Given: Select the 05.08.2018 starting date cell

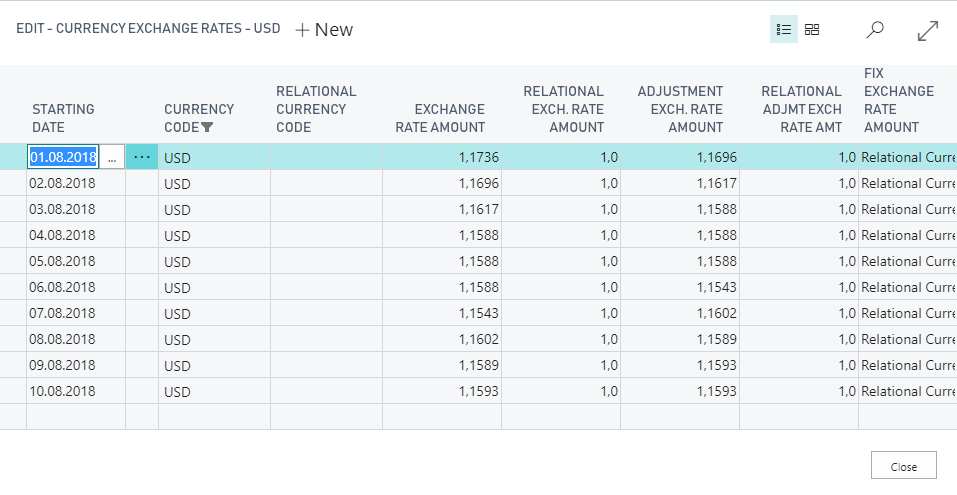Looking at the screenshot, I should click(x=76, y=261).
